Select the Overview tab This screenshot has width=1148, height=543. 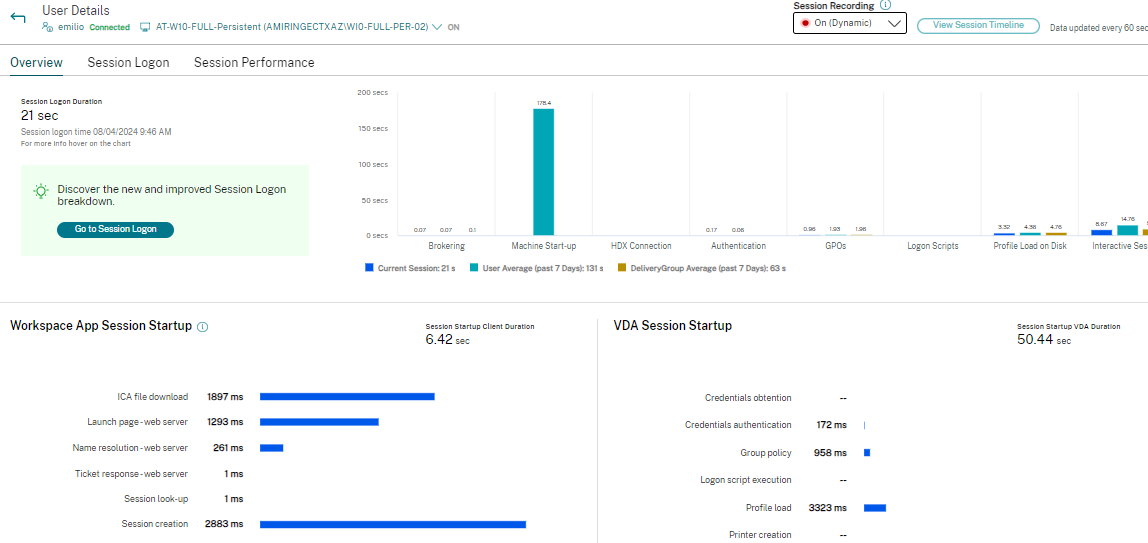pyautogui.click(x=36, y=62)
